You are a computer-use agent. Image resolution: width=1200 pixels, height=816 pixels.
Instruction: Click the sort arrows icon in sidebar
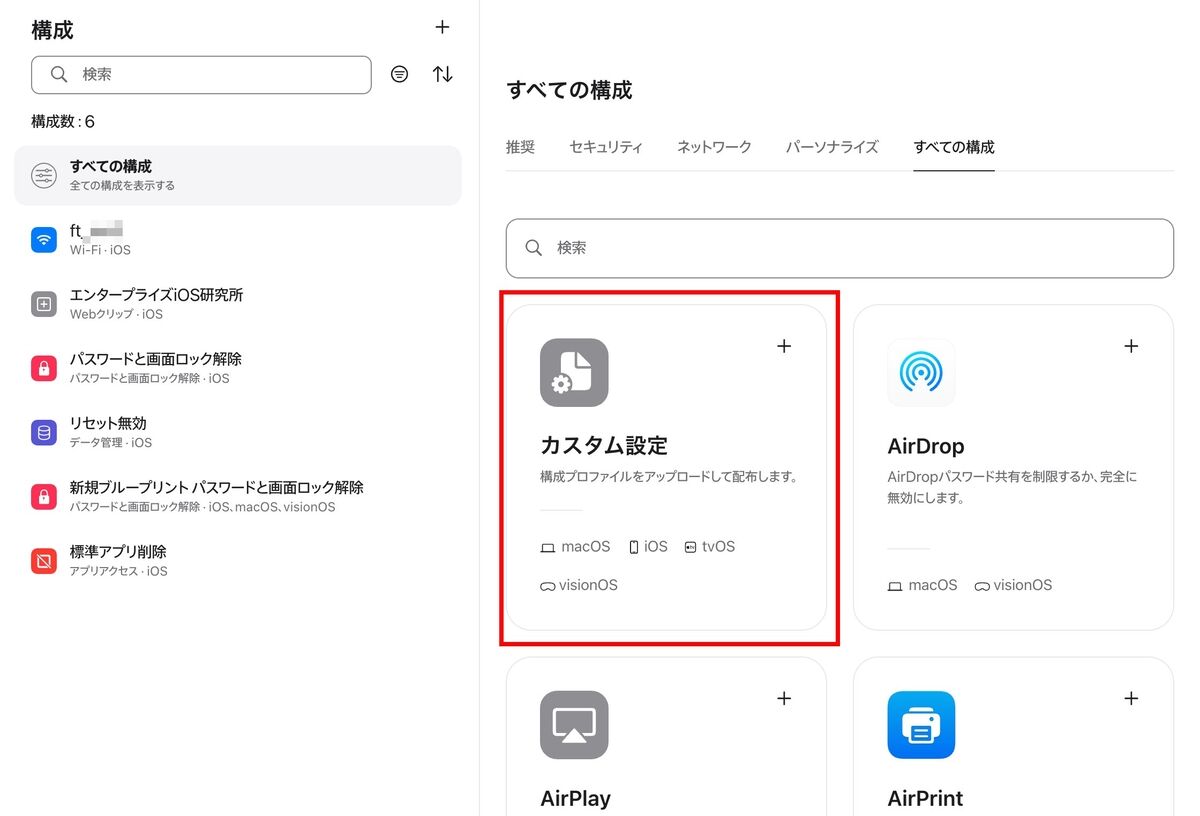pyautogui.click(x=442, y=75)
